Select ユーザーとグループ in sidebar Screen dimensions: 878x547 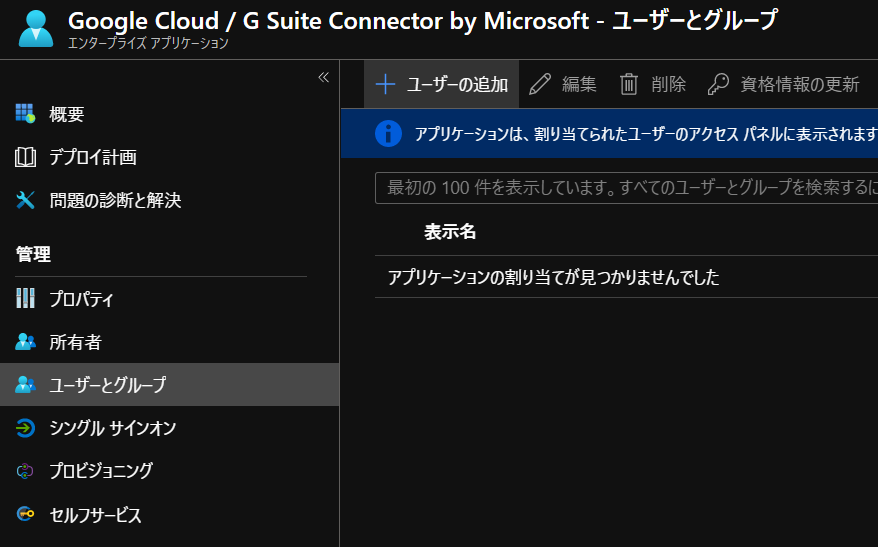[x=108, y=385]
